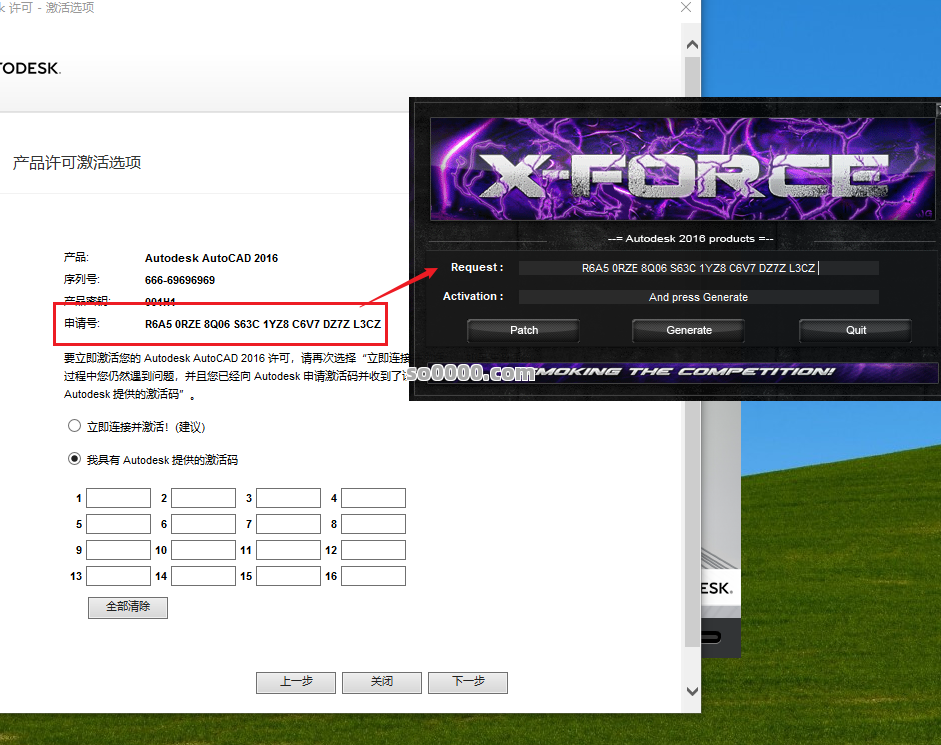Image resolution: width=941 pixels, height=745 pixels.
Task: Click activation code input box 4
Action: pos(373,498)
